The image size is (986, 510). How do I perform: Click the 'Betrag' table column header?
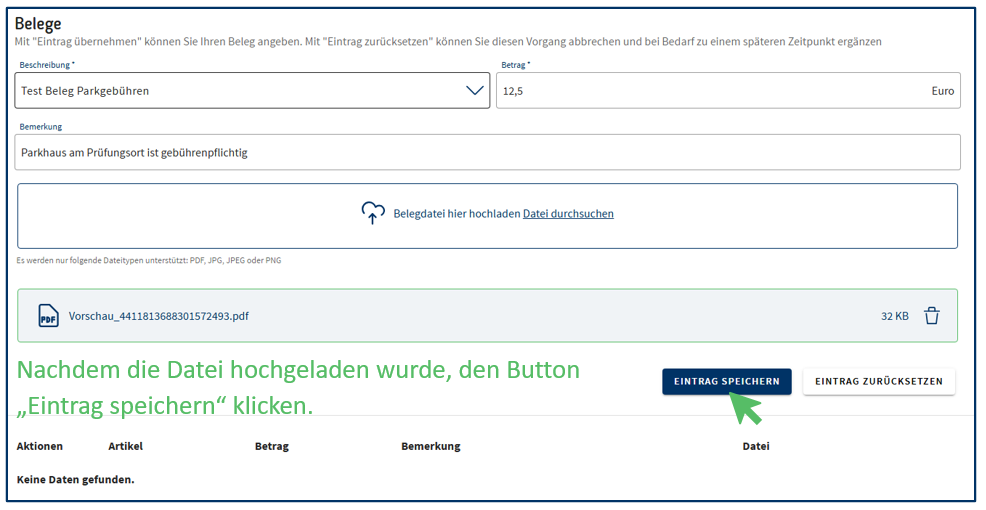[x=272, y=446]
